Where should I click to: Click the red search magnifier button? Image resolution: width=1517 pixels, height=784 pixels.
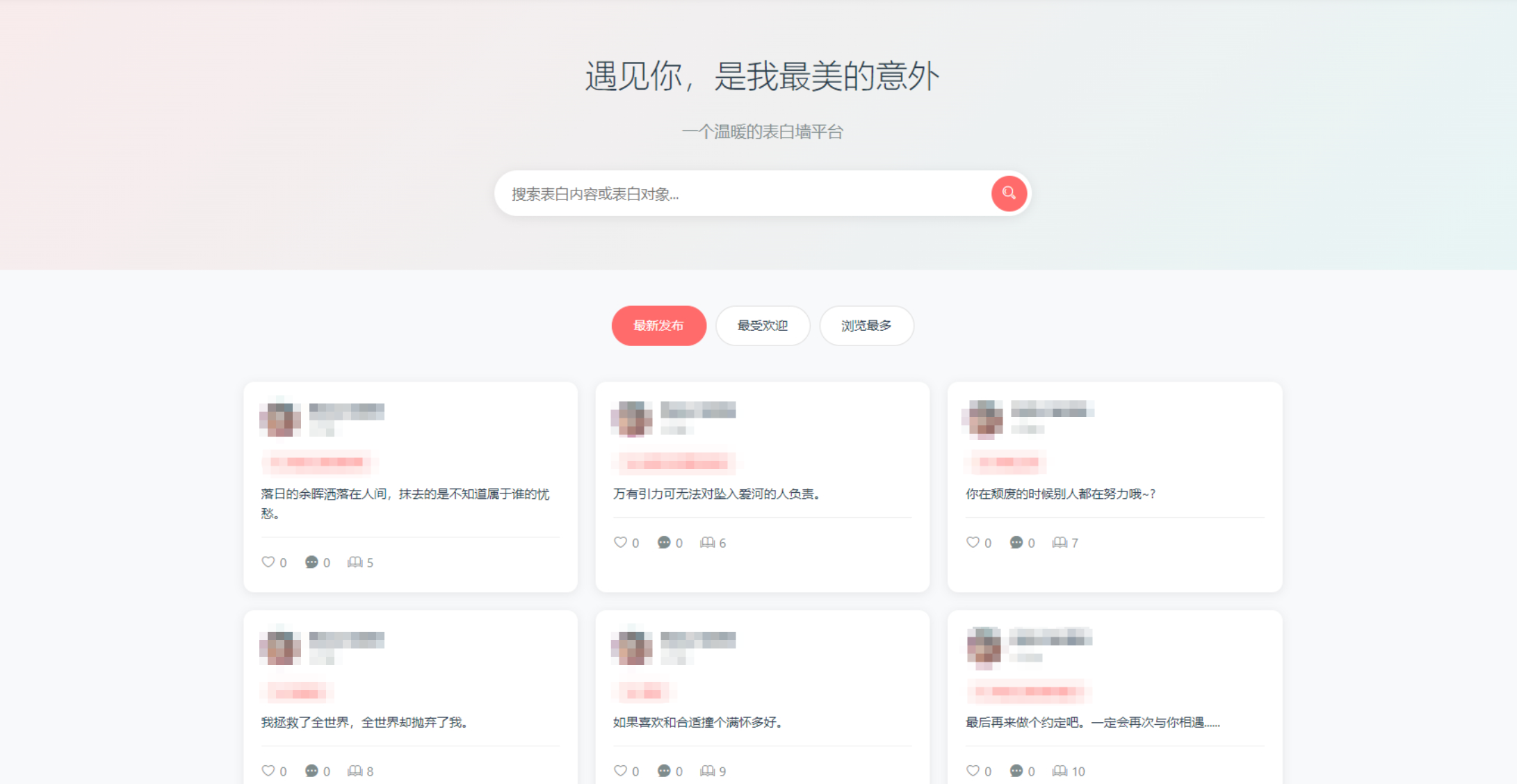[x=1009, y=193]
